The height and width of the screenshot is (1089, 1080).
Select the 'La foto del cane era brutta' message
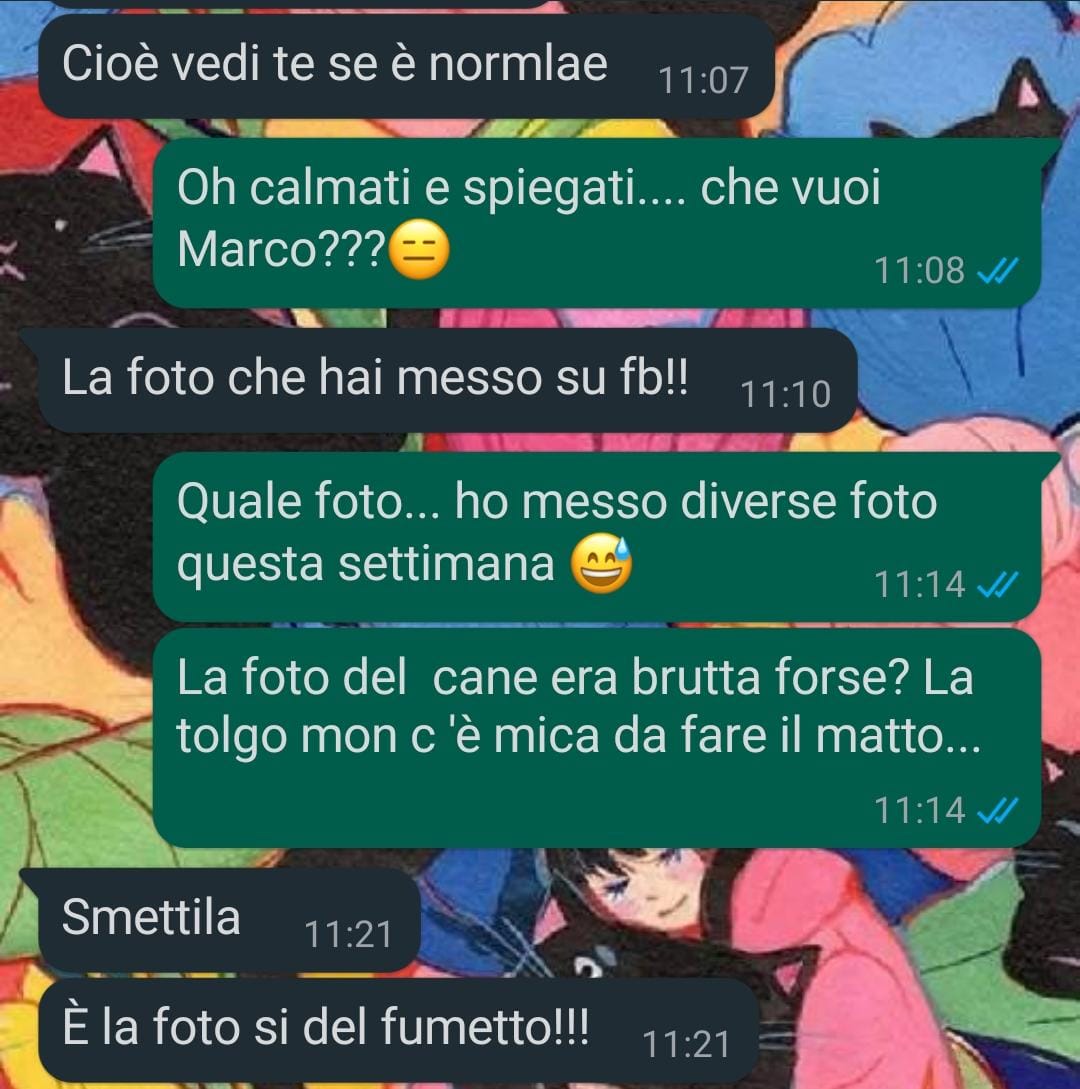pos(597,738)
